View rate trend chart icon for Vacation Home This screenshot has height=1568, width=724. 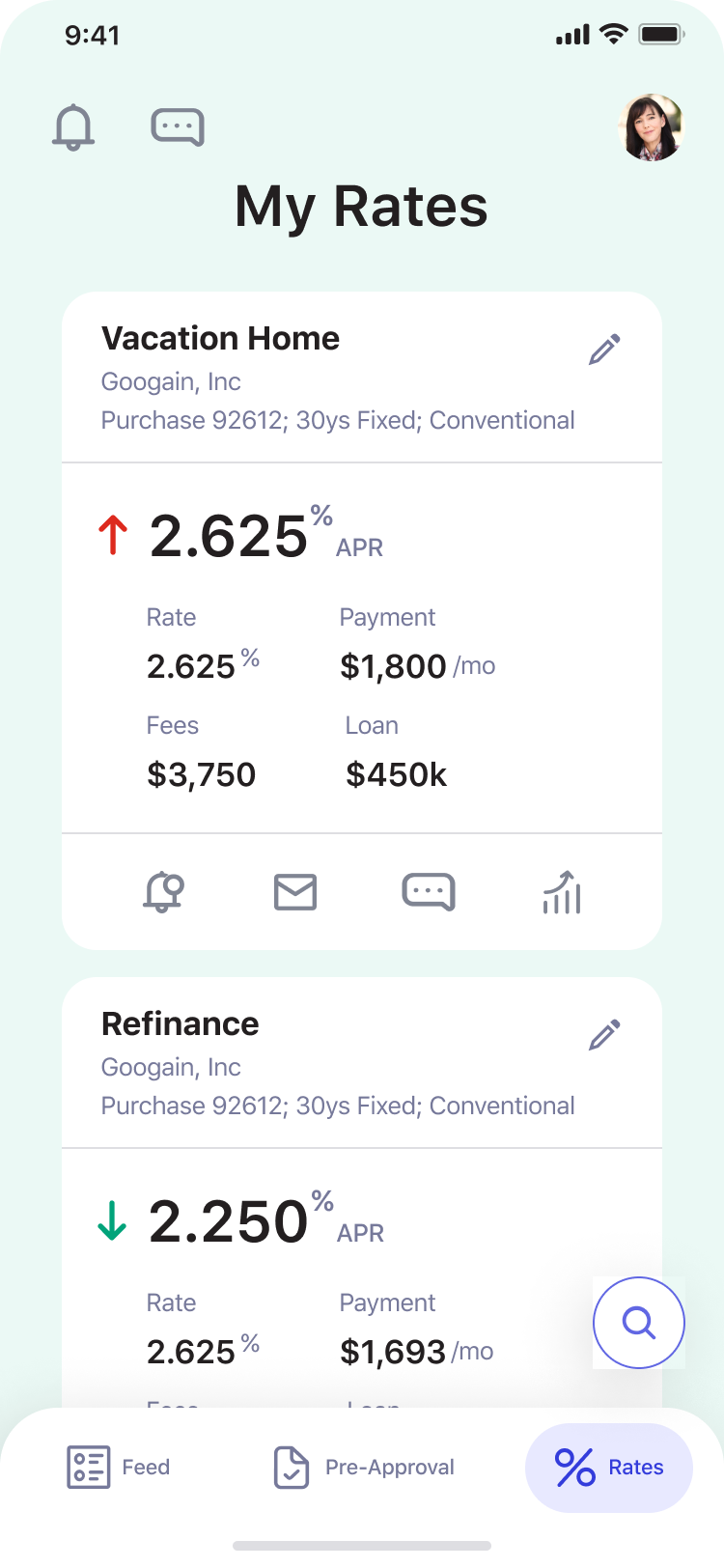click(x=562, y=892)
